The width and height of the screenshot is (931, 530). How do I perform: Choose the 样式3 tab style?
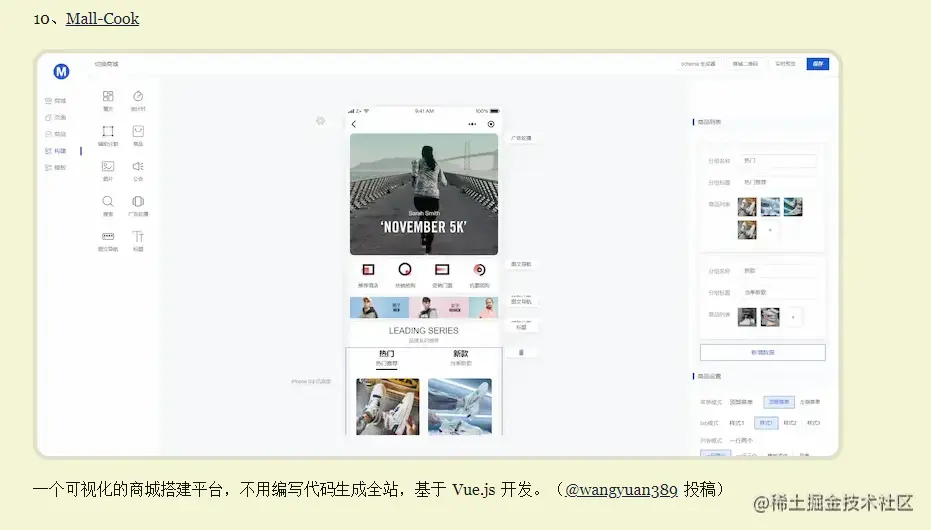pos(813,423)
